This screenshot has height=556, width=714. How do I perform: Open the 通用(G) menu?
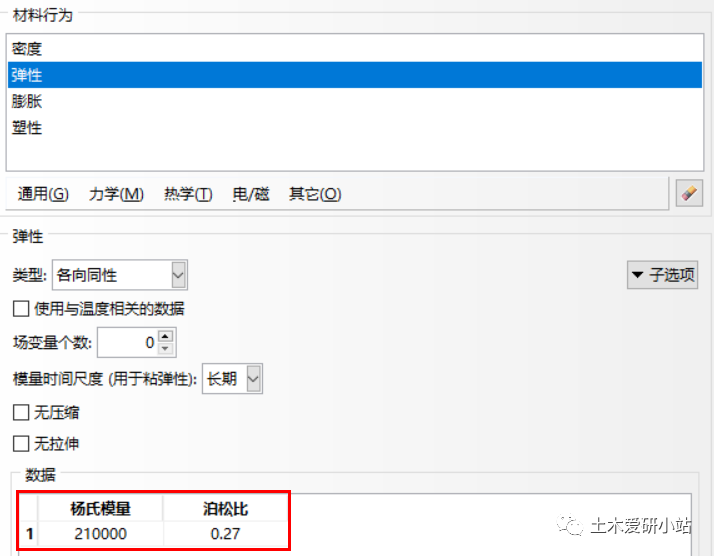[43, 194]
